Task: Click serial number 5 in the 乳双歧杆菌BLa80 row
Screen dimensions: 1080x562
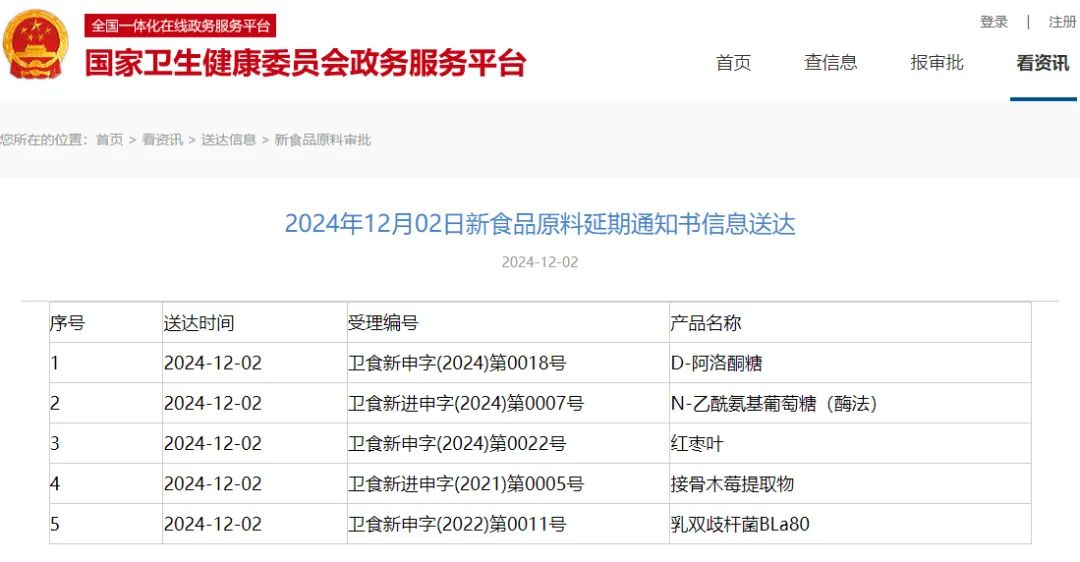Action: (54, 524)
